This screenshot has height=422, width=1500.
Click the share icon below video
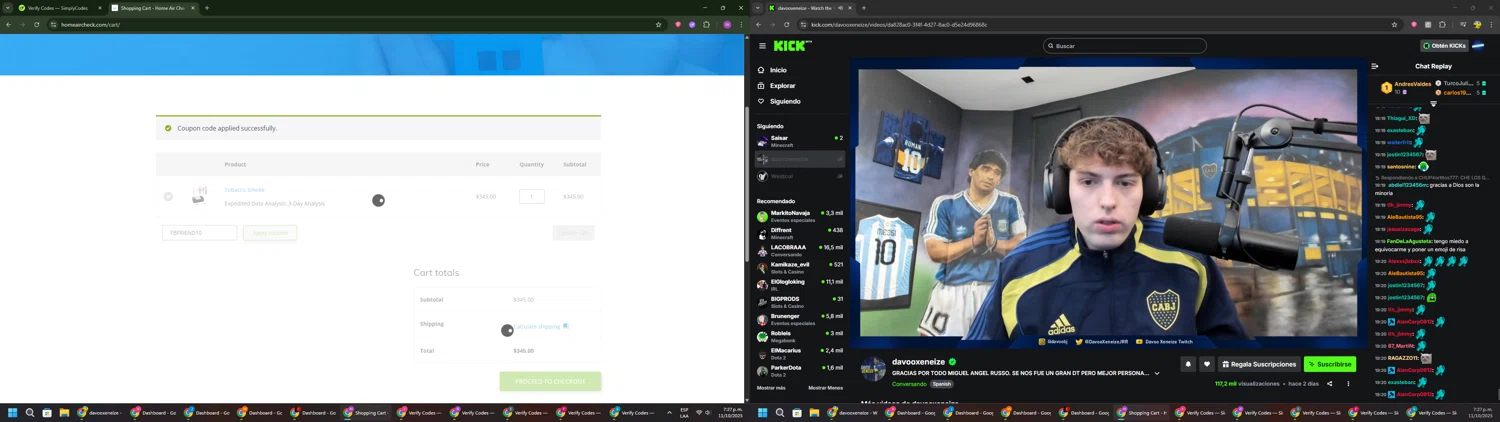tap(1329, 384)
